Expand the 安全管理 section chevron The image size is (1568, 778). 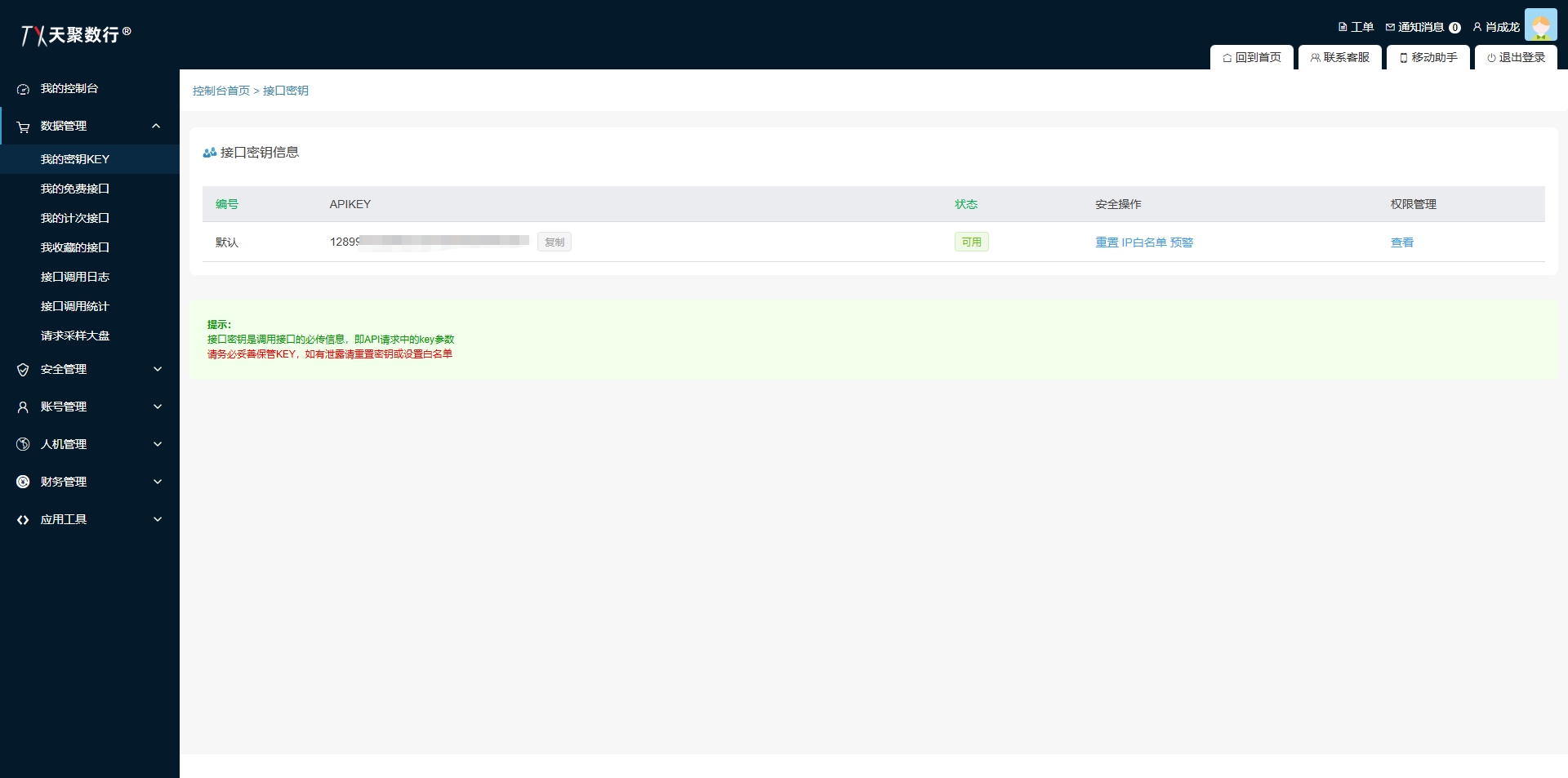pyautogui.click(x=158, y=369)
